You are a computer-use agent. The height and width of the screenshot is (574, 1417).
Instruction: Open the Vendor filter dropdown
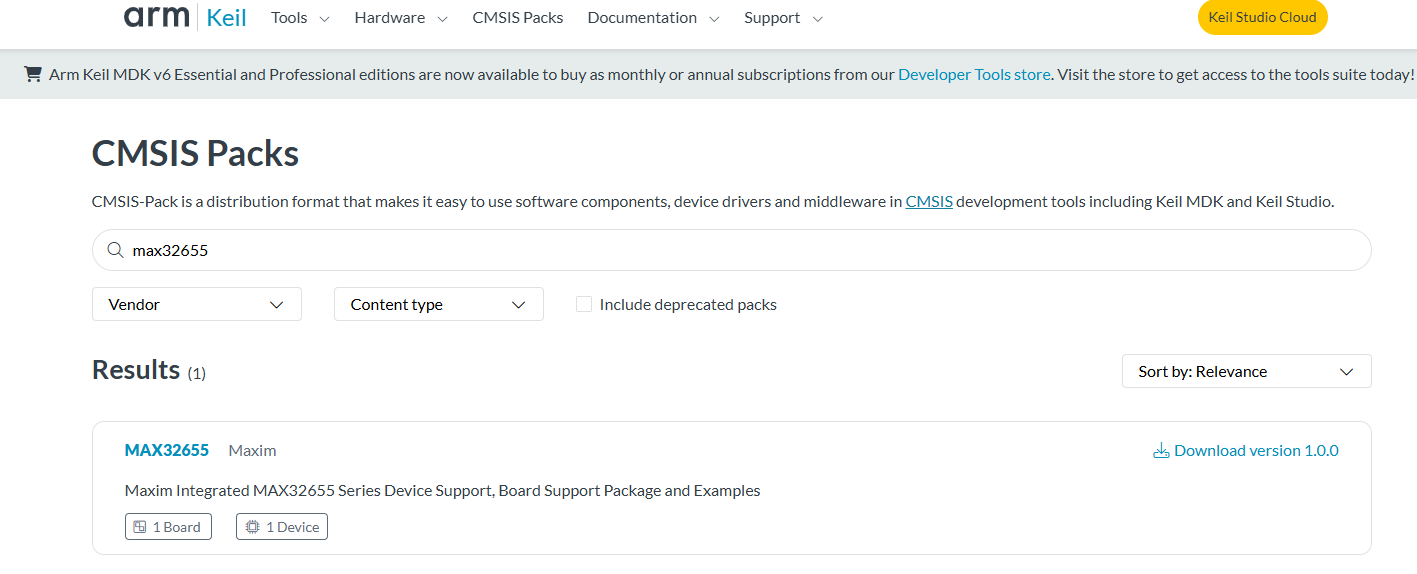[197, 304]
